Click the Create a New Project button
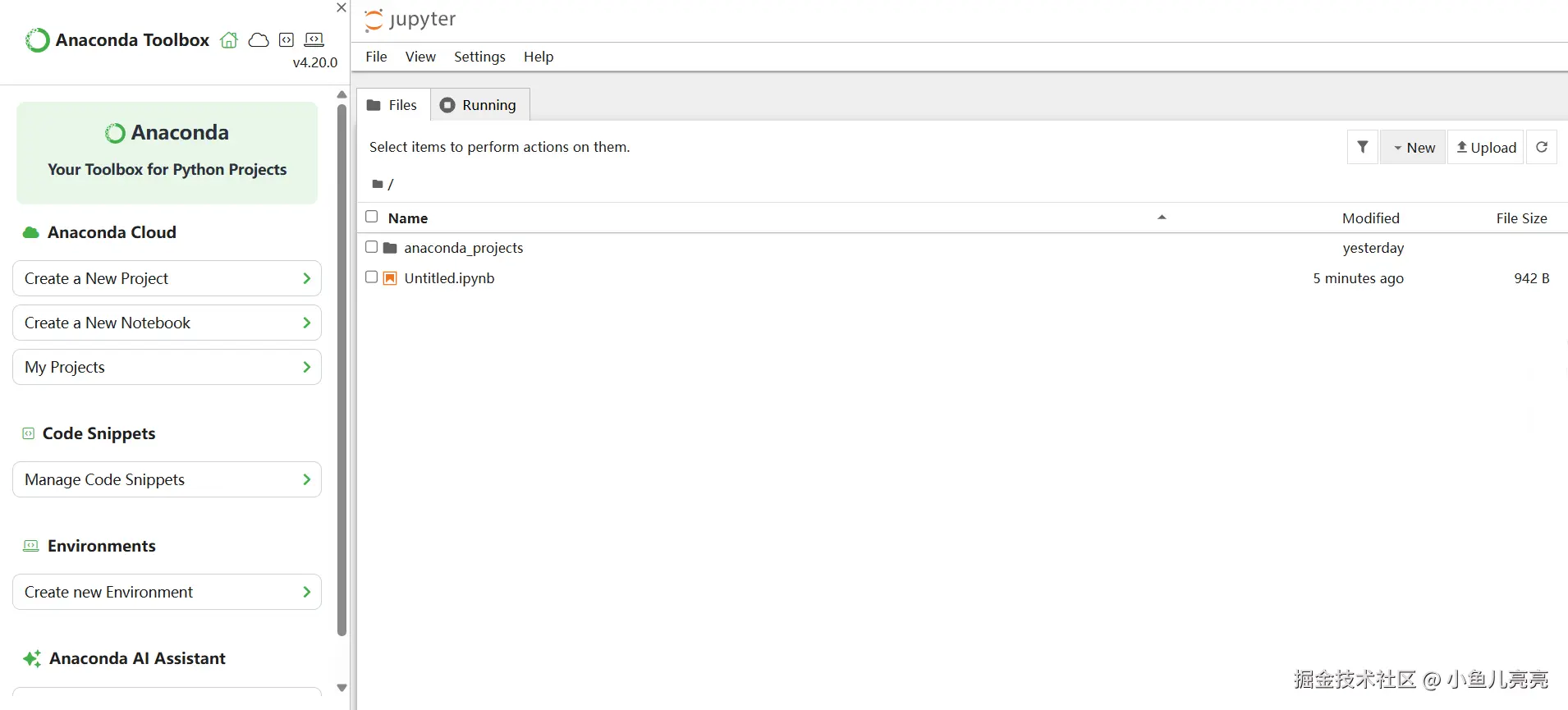 coord(167,278)
